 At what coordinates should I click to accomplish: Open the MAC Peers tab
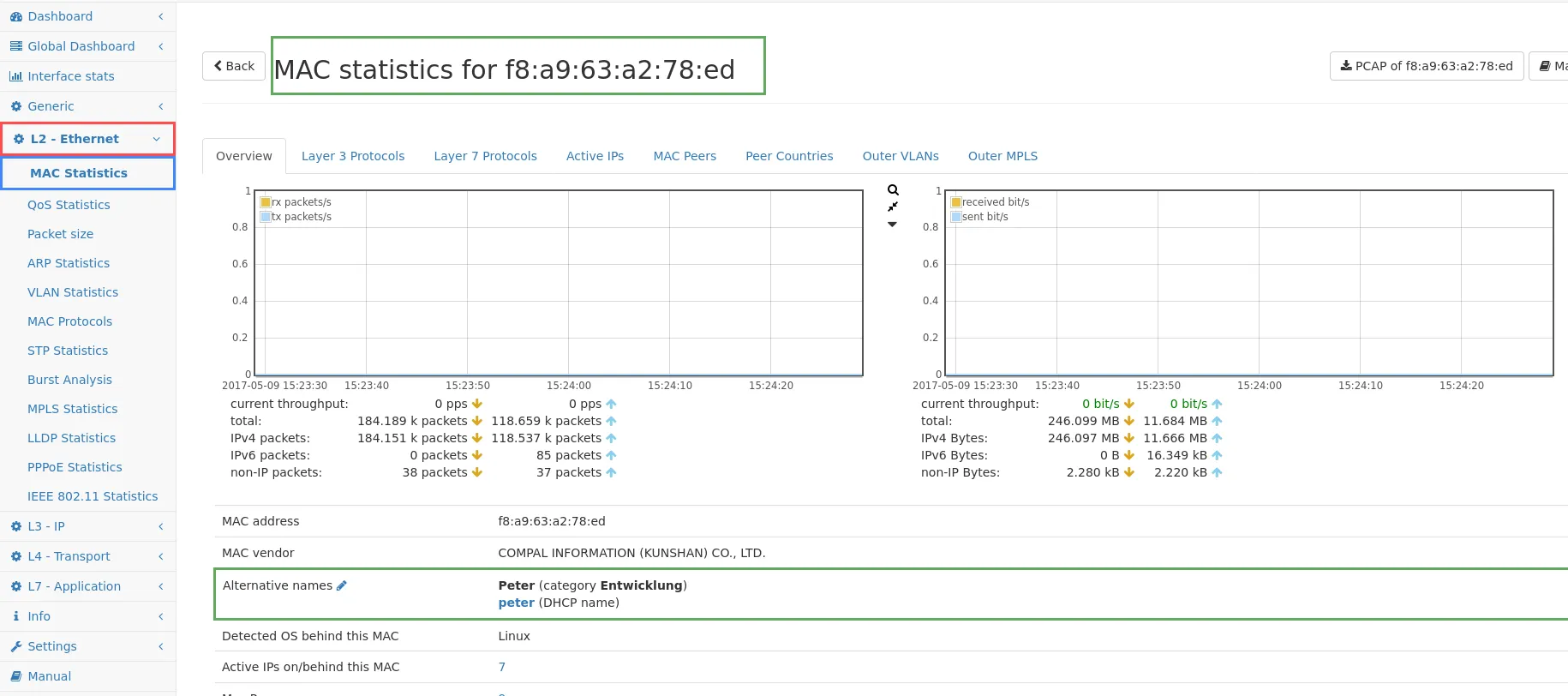click(x=685, y=156)
